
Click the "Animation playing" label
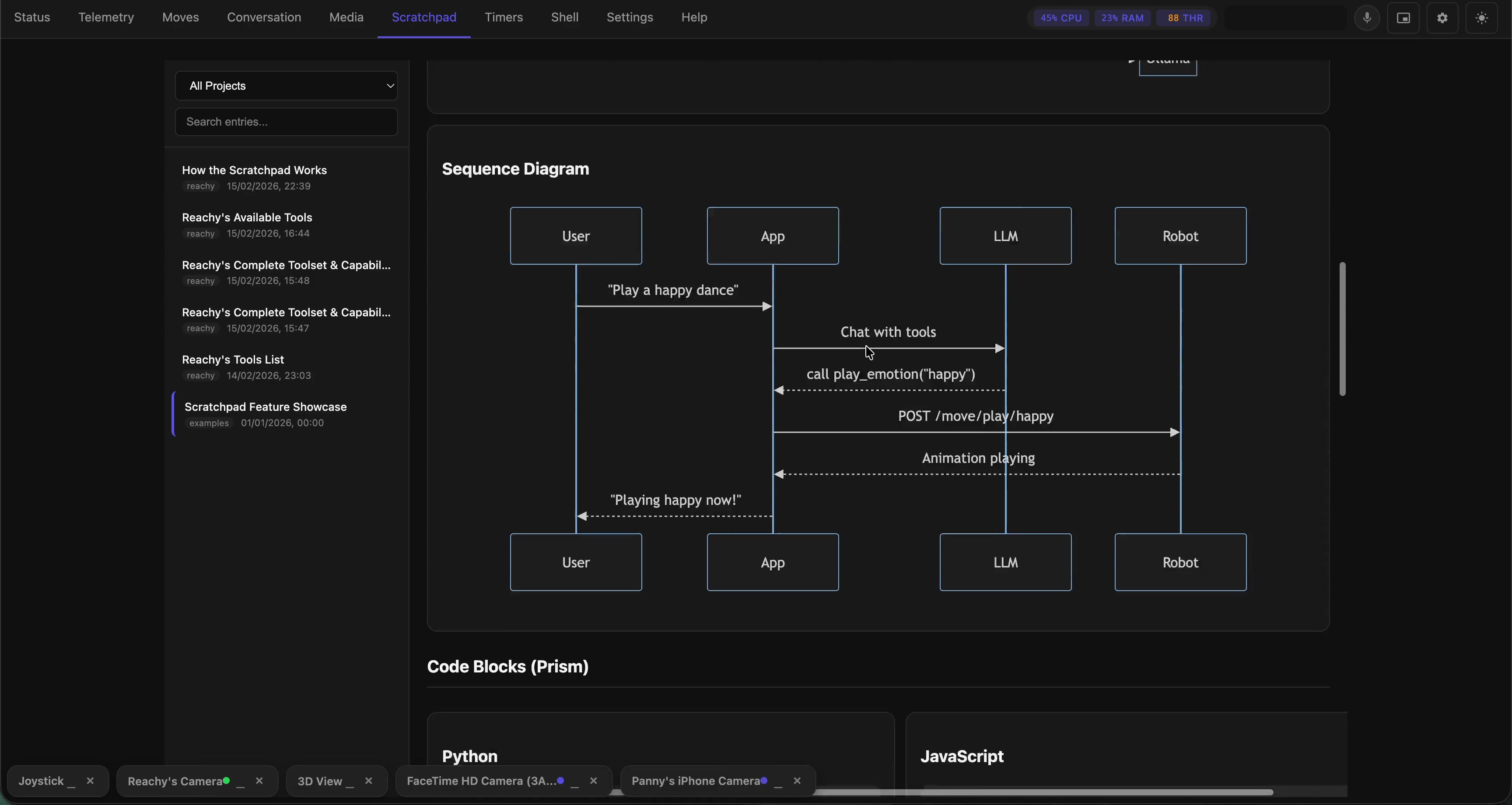point(978,458)
